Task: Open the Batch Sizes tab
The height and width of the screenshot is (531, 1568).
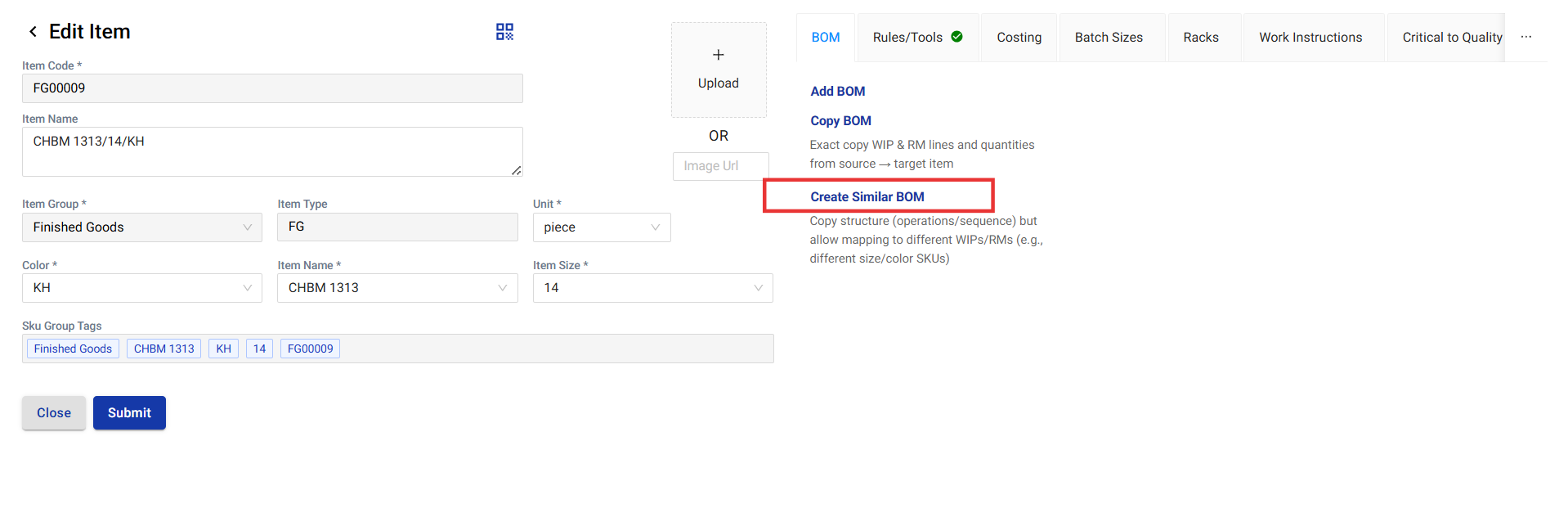Action: click(x=1108, y=38)
